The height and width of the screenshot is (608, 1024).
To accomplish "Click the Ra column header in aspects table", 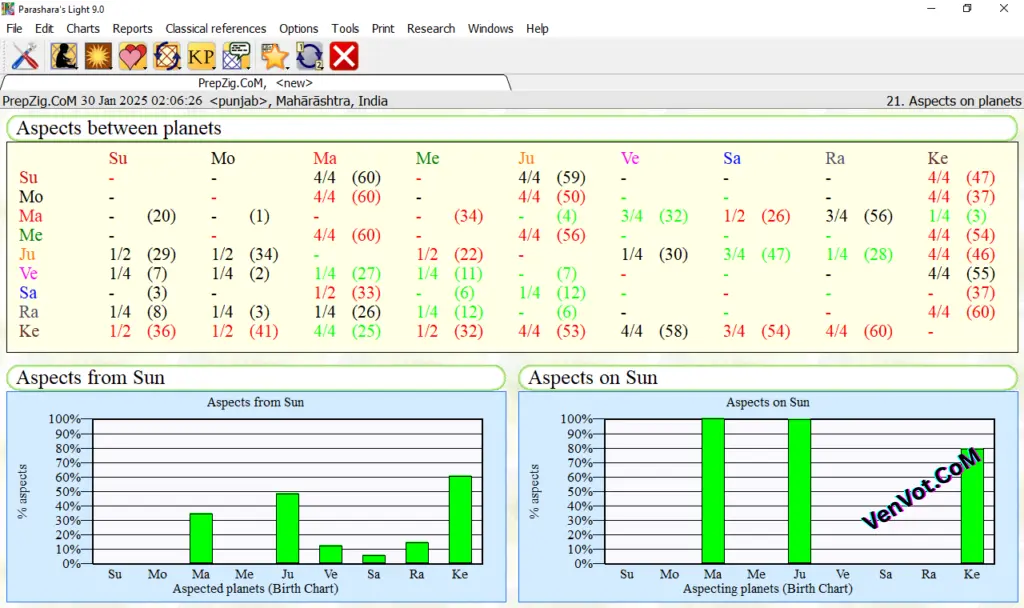I will [x=835, y=159].
